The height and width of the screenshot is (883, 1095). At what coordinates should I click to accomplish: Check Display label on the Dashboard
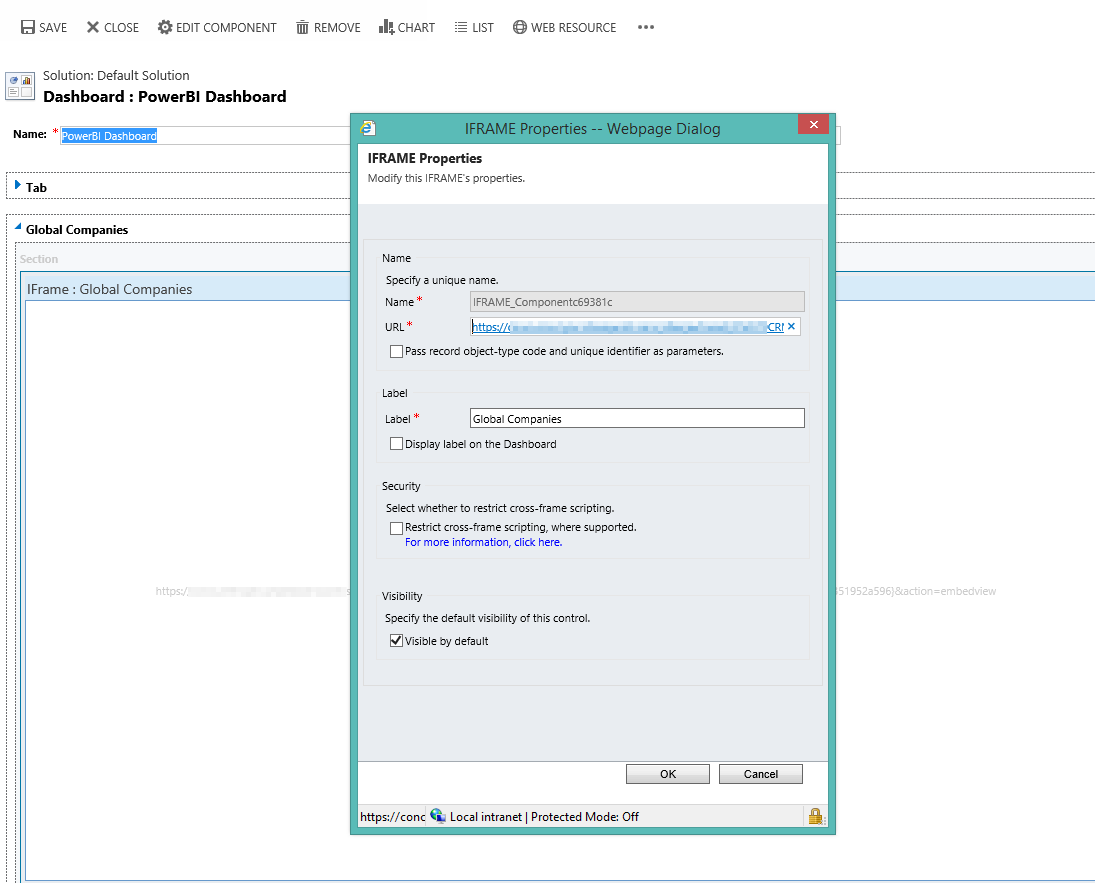(397, 444)
